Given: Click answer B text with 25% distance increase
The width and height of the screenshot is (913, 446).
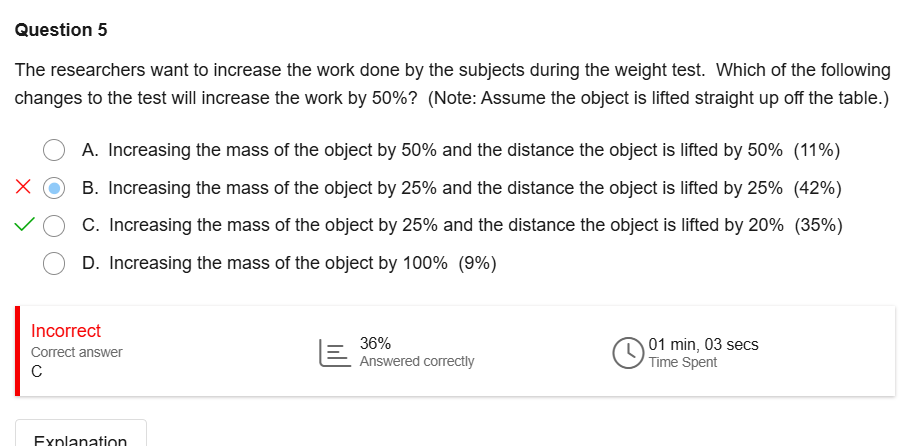Looking at the screenshot, I should pos(432,188).
